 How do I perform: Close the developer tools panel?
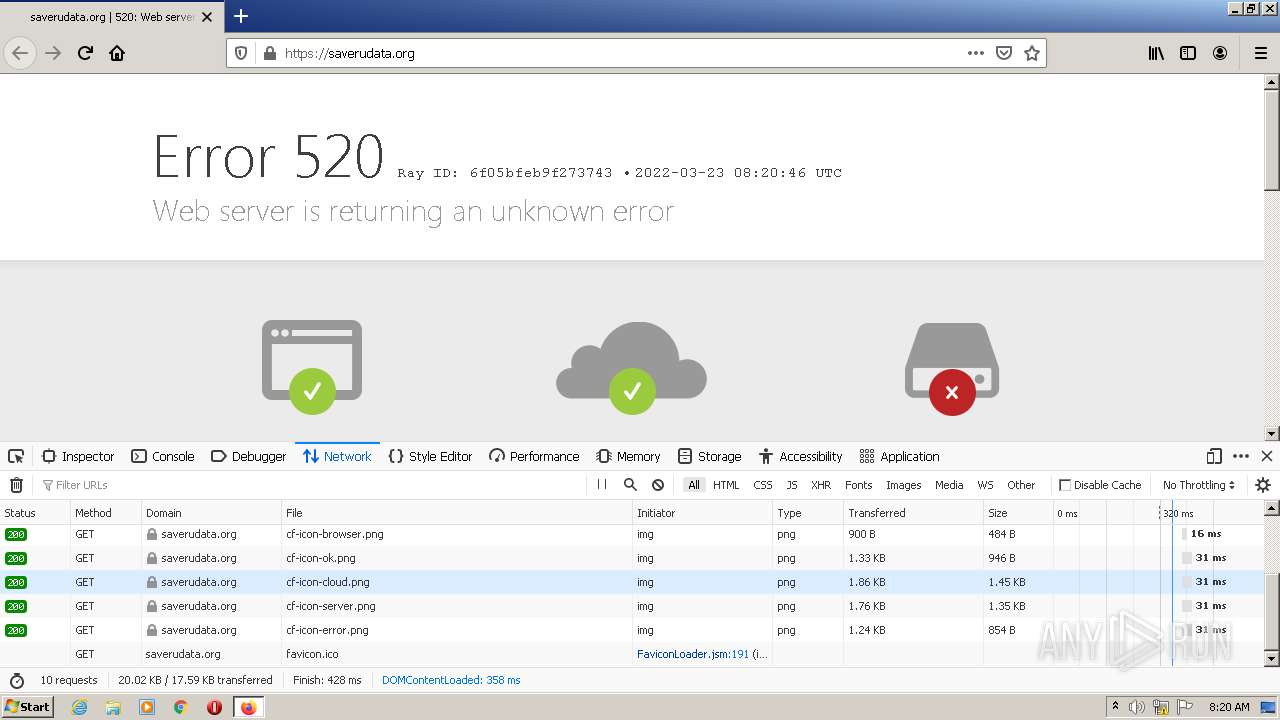1266,456
